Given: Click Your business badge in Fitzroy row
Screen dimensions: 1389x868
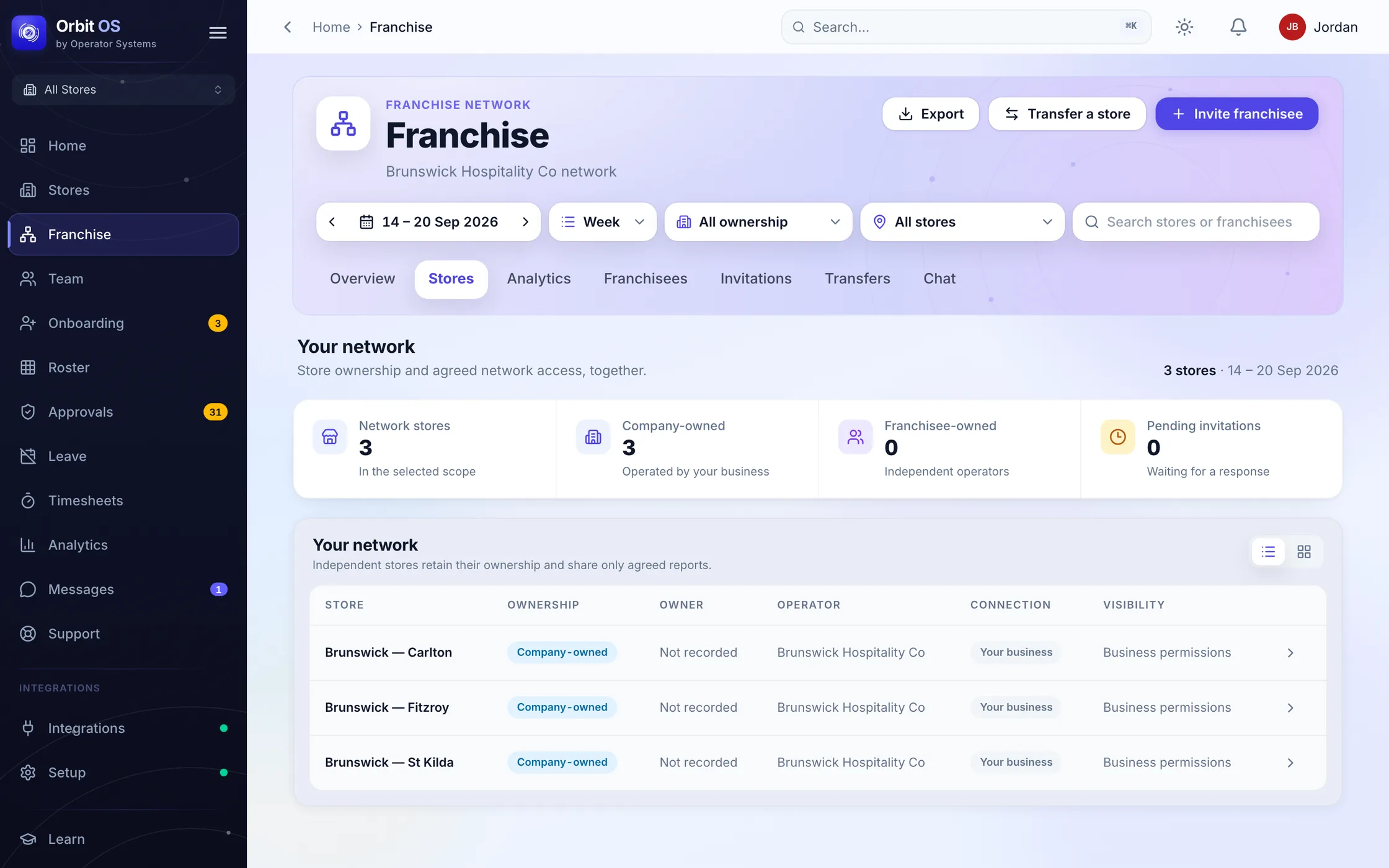Looking at the screenshot, I should 1016,708.
